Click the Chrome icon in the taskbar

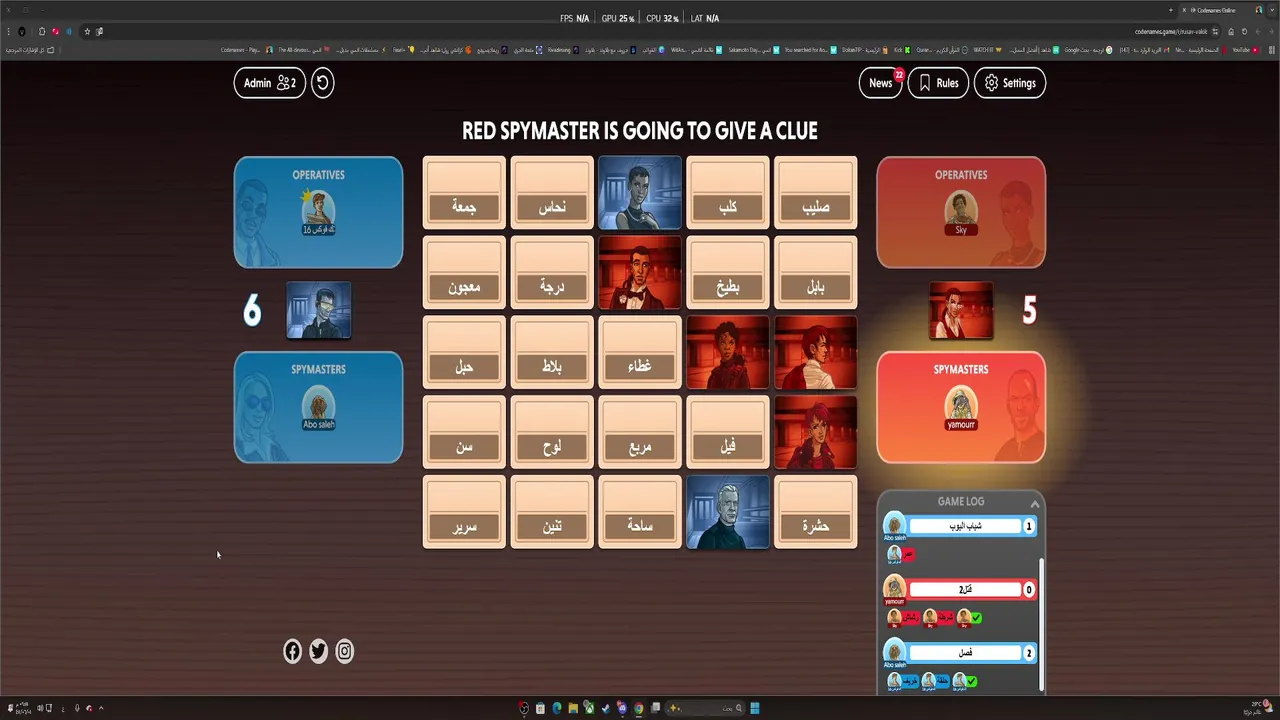(638, 709)
